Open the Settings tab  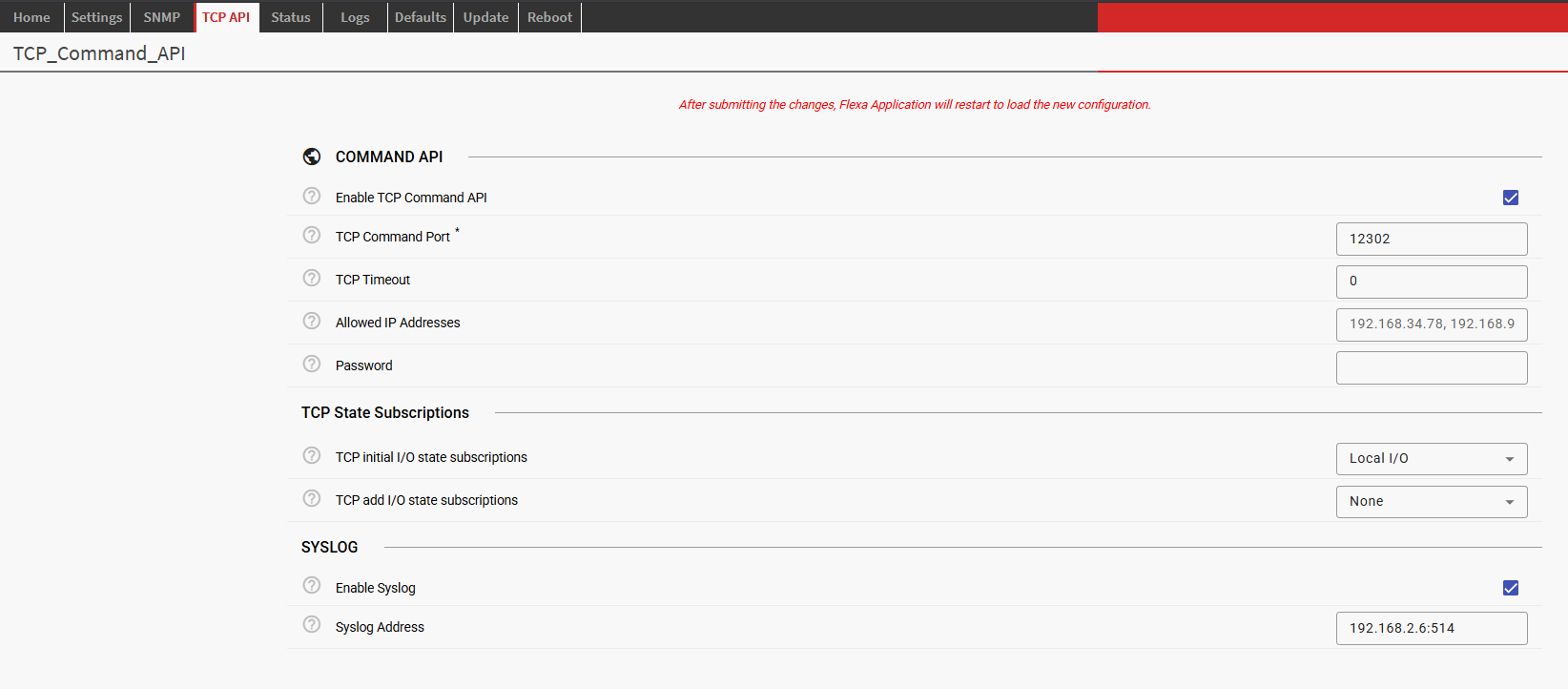(96, 17)
